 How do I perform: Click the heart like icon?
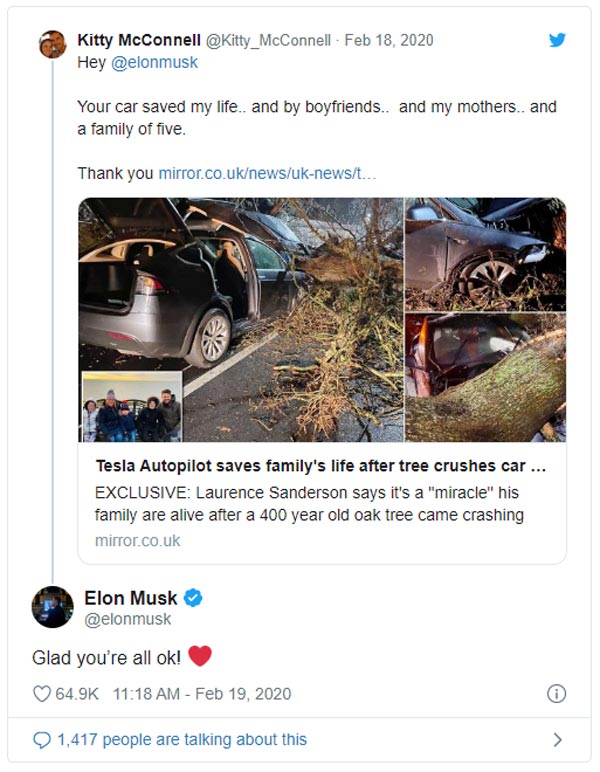pos(41,693)
